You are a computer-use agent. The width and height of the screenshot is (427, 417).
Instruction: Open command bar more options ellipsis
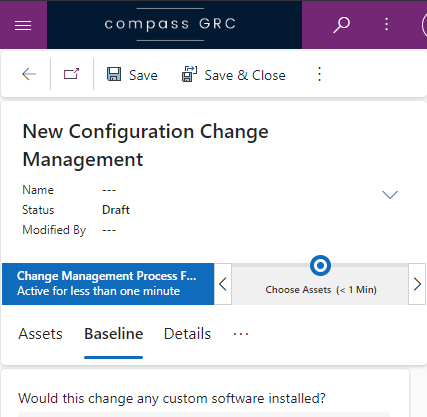319,74
